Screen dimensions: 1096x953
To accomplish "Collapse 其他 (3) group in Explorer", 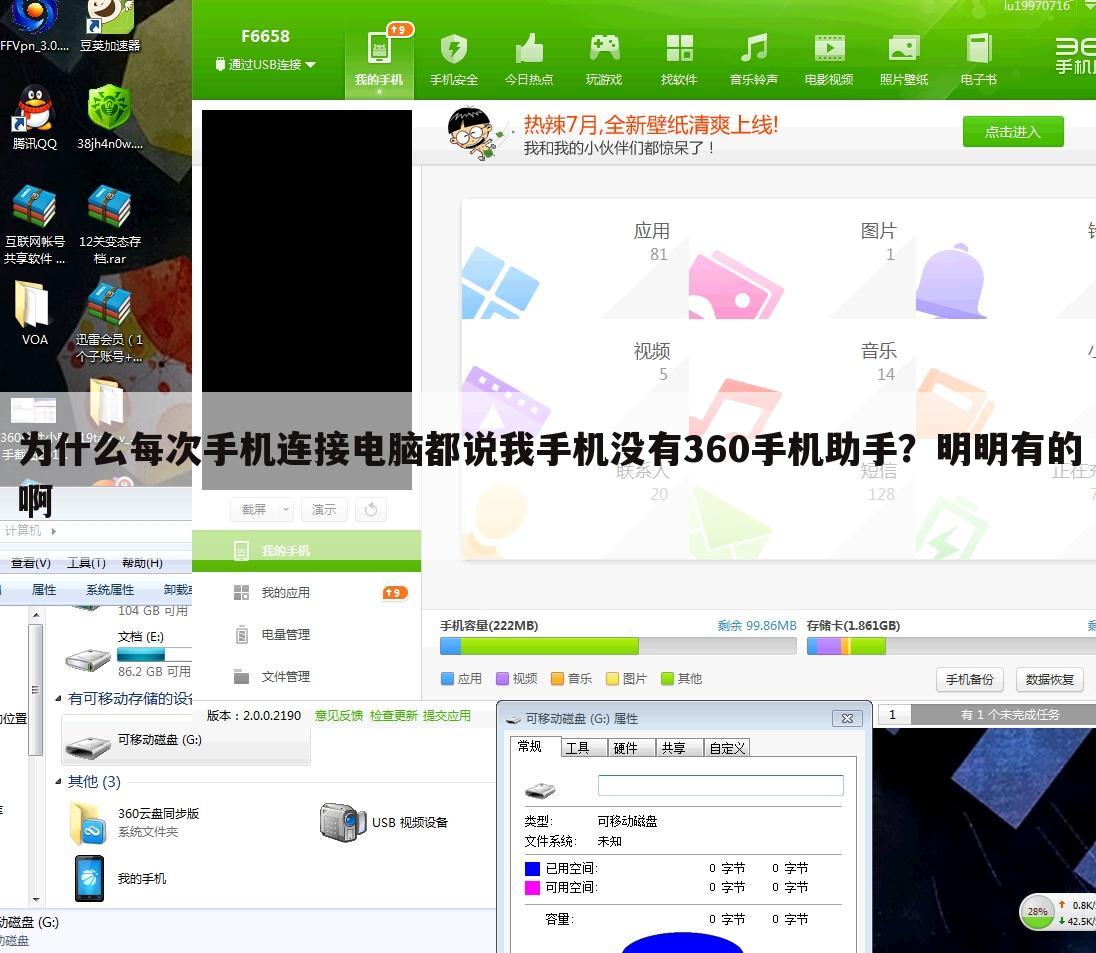I will tap(59, 782).
